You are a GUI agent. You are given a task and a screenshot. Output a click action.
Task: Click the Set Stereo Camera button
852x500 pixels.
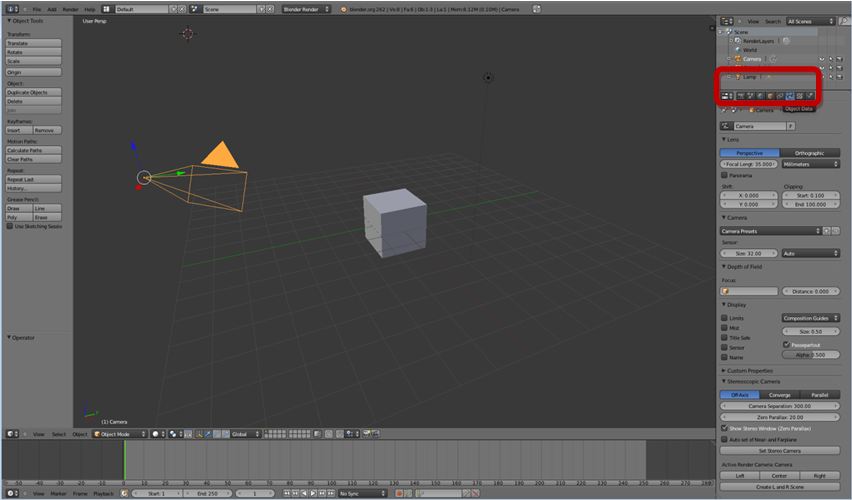pos(780,451)
